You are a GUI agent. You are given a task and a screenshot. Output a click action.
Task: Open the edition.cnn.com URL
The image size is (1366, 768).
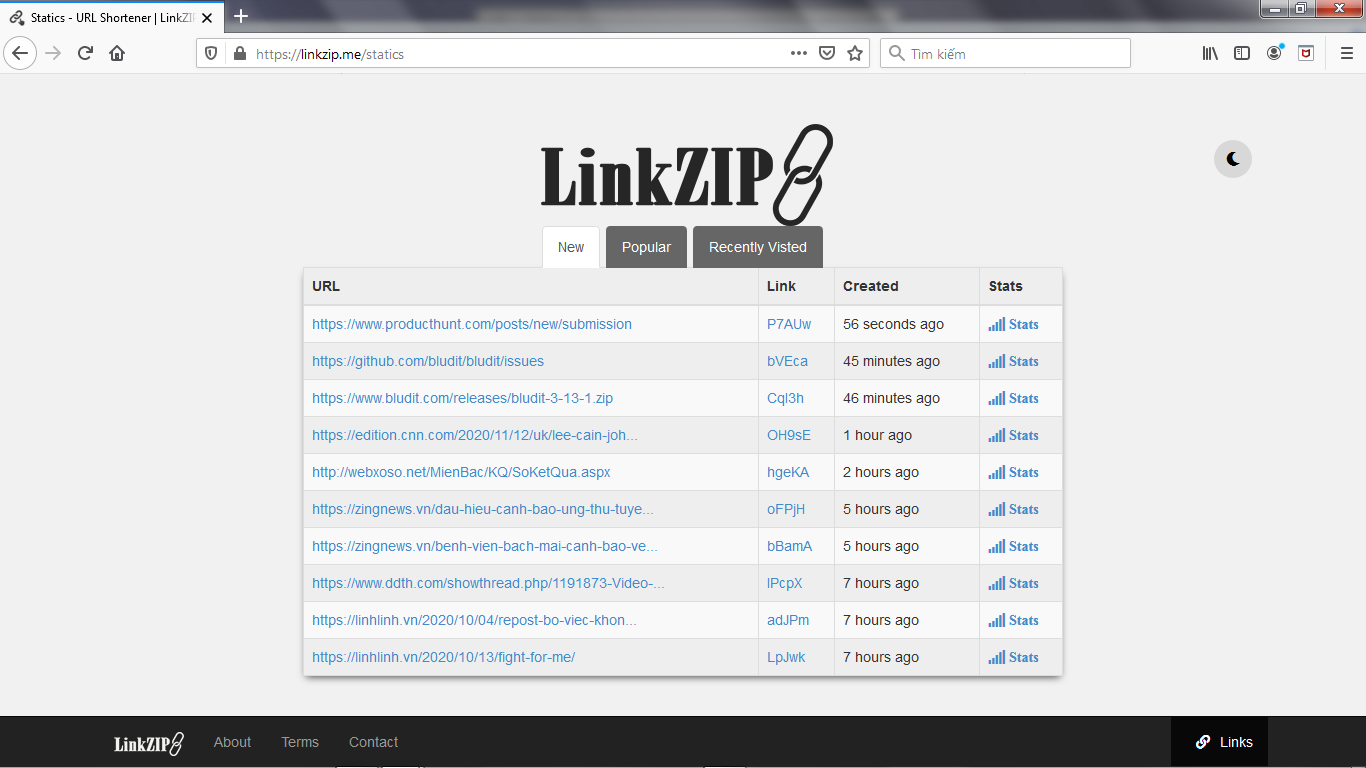point(474,435)
